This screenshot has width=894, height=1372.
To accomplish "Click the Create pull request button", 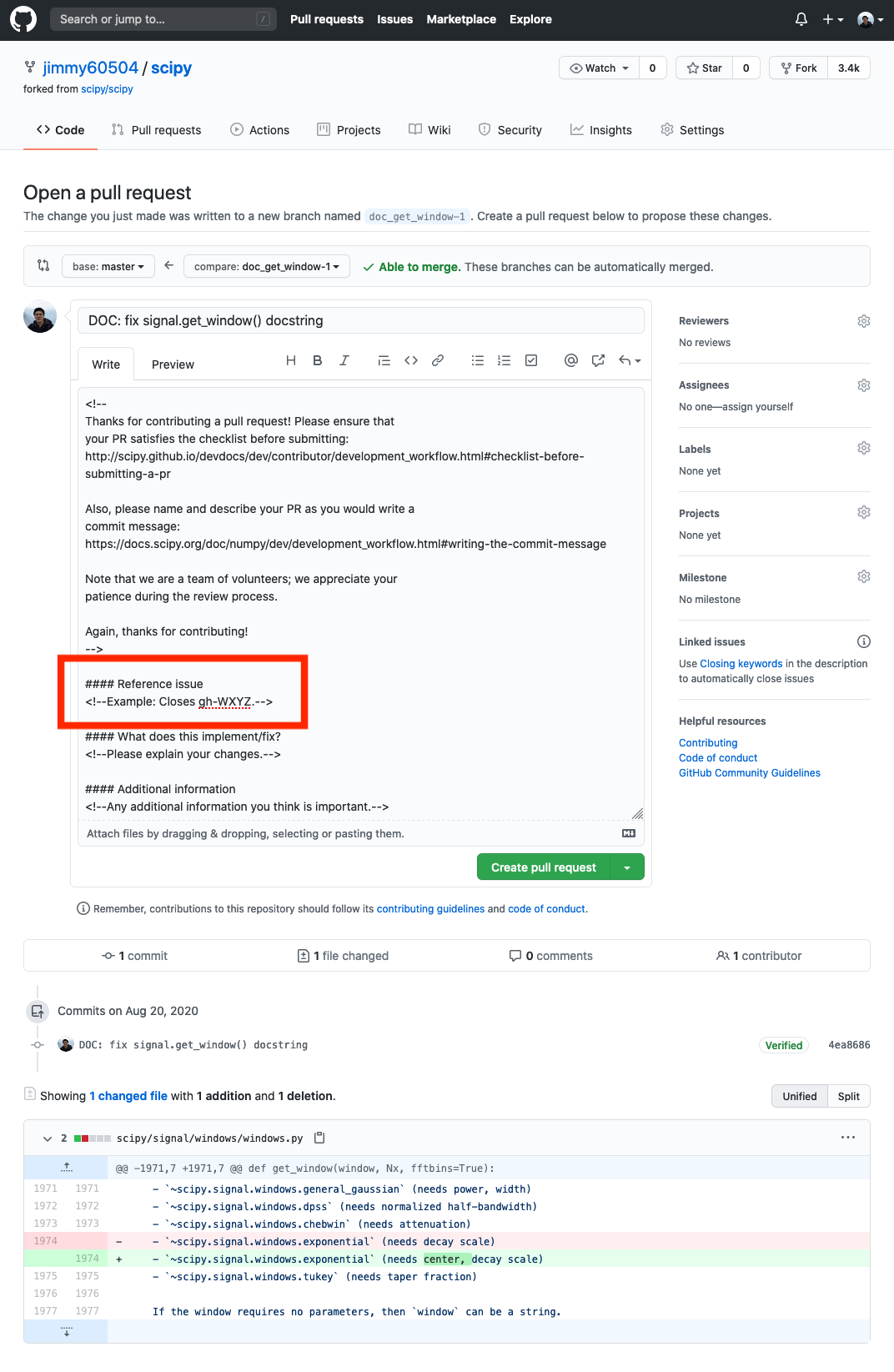I will 544,867.
